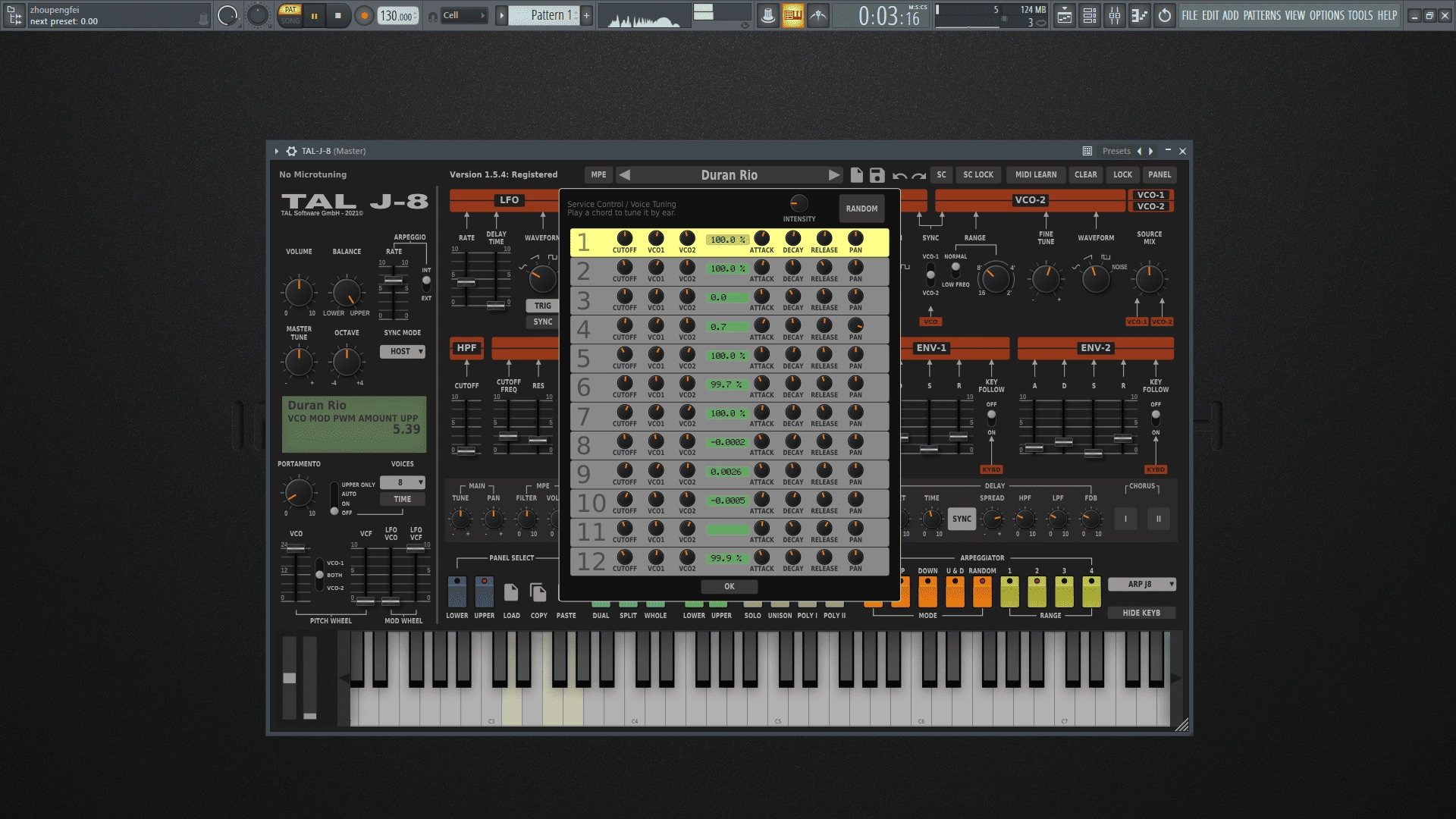The width and height of the screenshot is (1456, 819).
Task: Expand the plugin window title arrow
Action: click(x=277, y=151)
